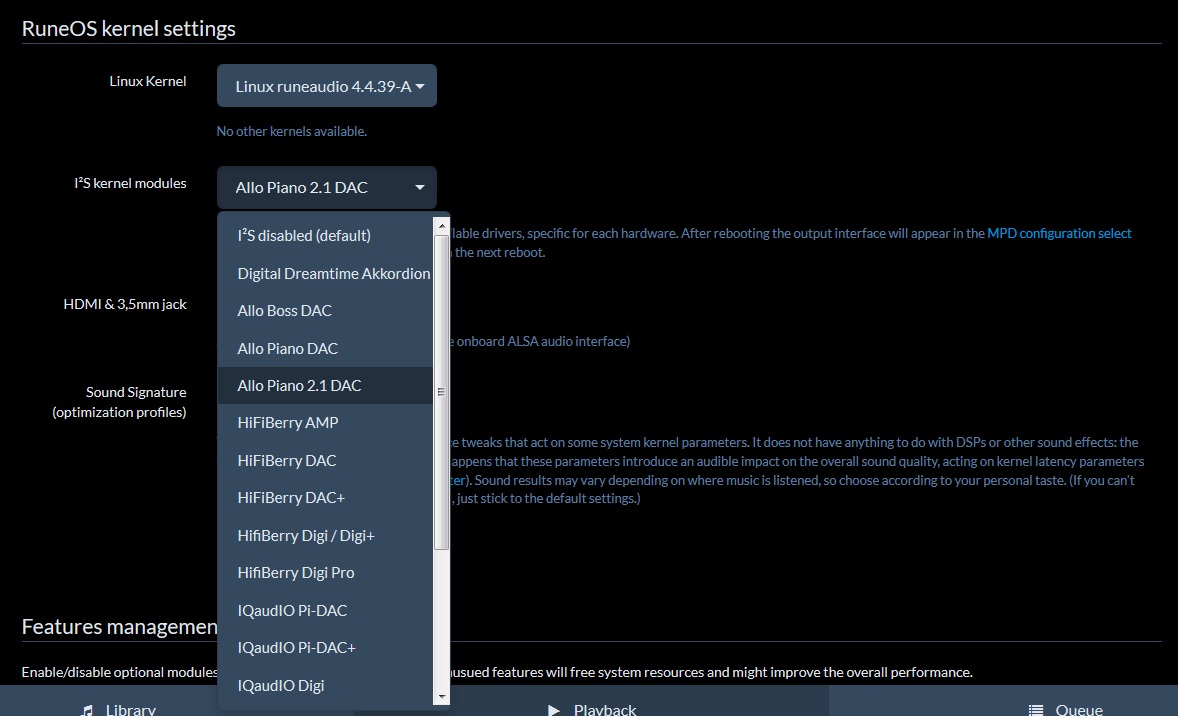Screen dimensions: 1178x716
Task: Select Allo Boss DAC from list
Action: [x=284, y=311]
